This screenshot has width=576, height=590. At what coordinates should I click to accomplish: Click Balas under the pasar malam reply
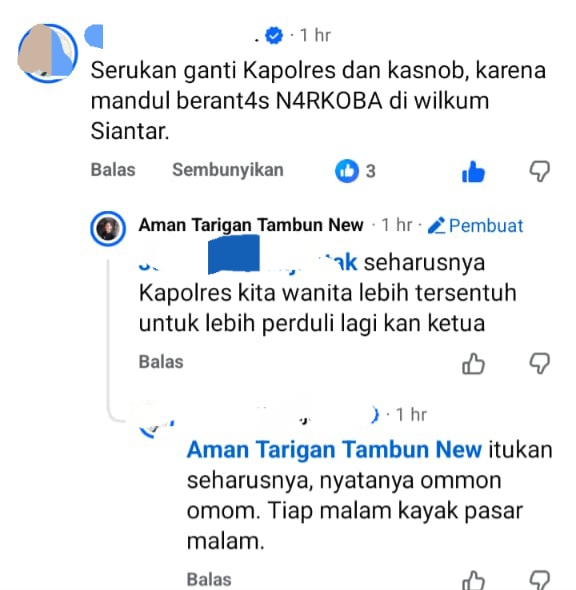[x=209, y=579]
